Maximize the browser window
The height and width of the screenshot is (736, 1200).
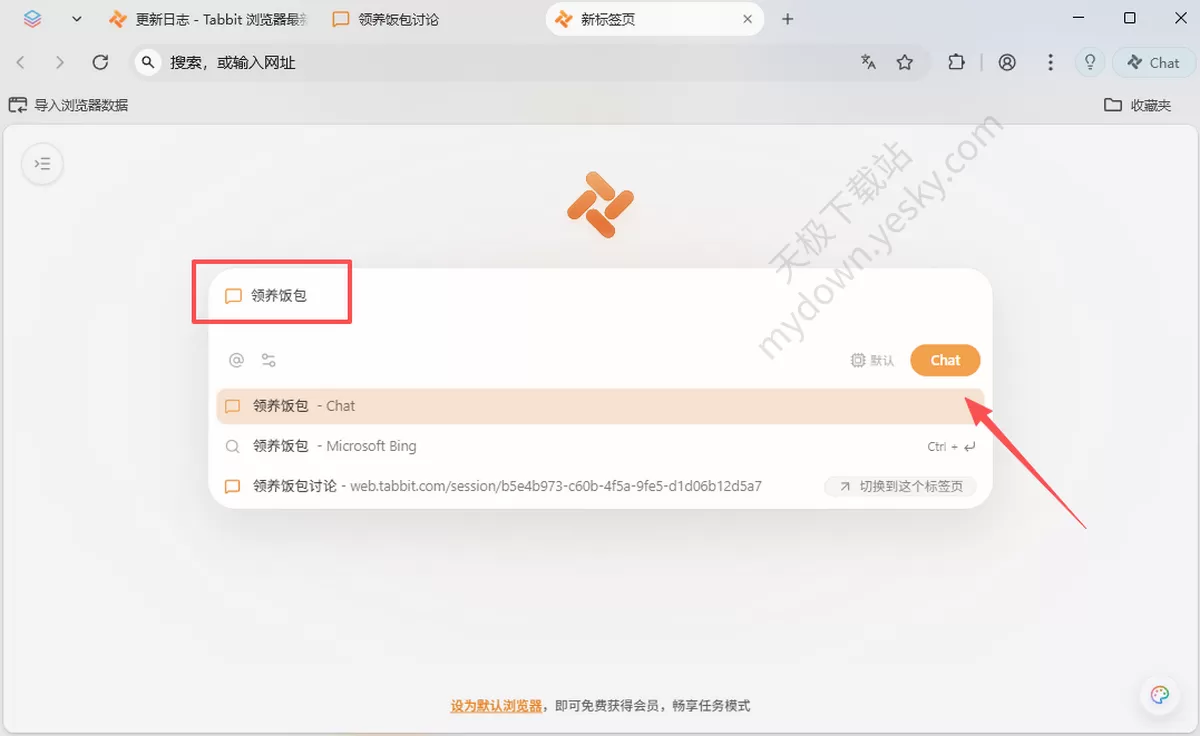(x=1130, y=18)
